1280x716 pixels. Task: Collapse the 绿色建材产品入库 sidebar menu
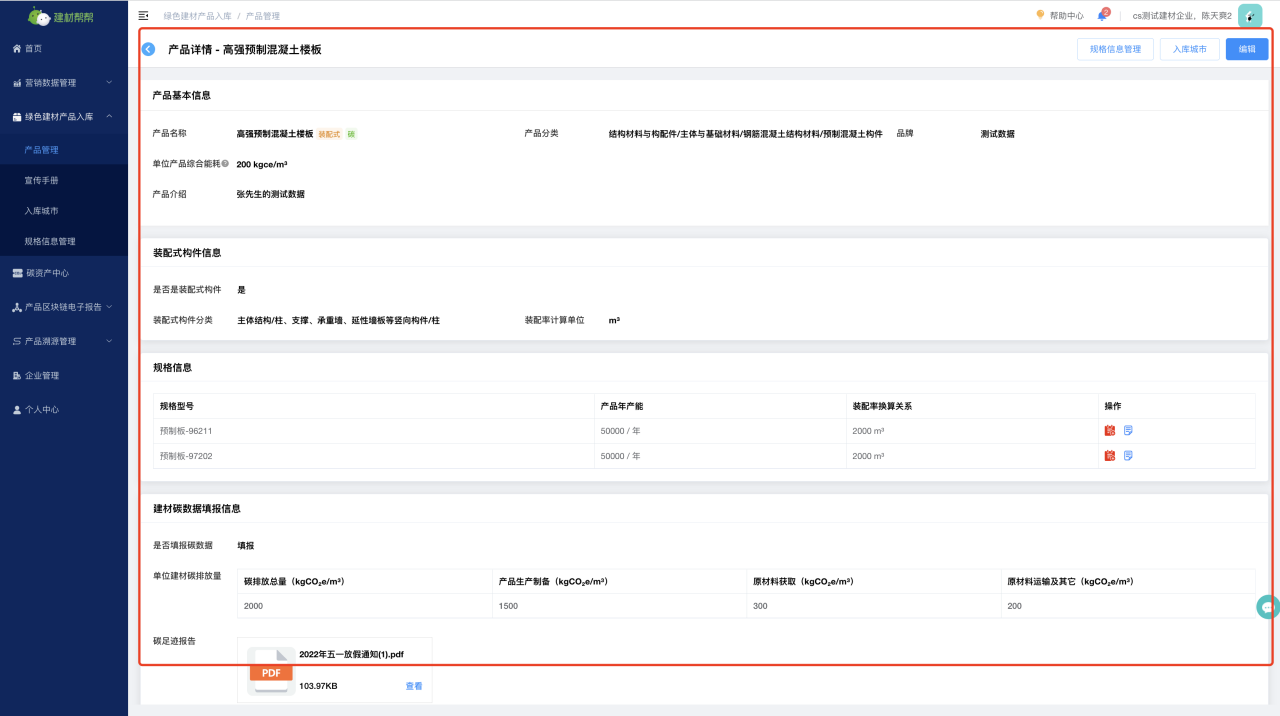64,117
